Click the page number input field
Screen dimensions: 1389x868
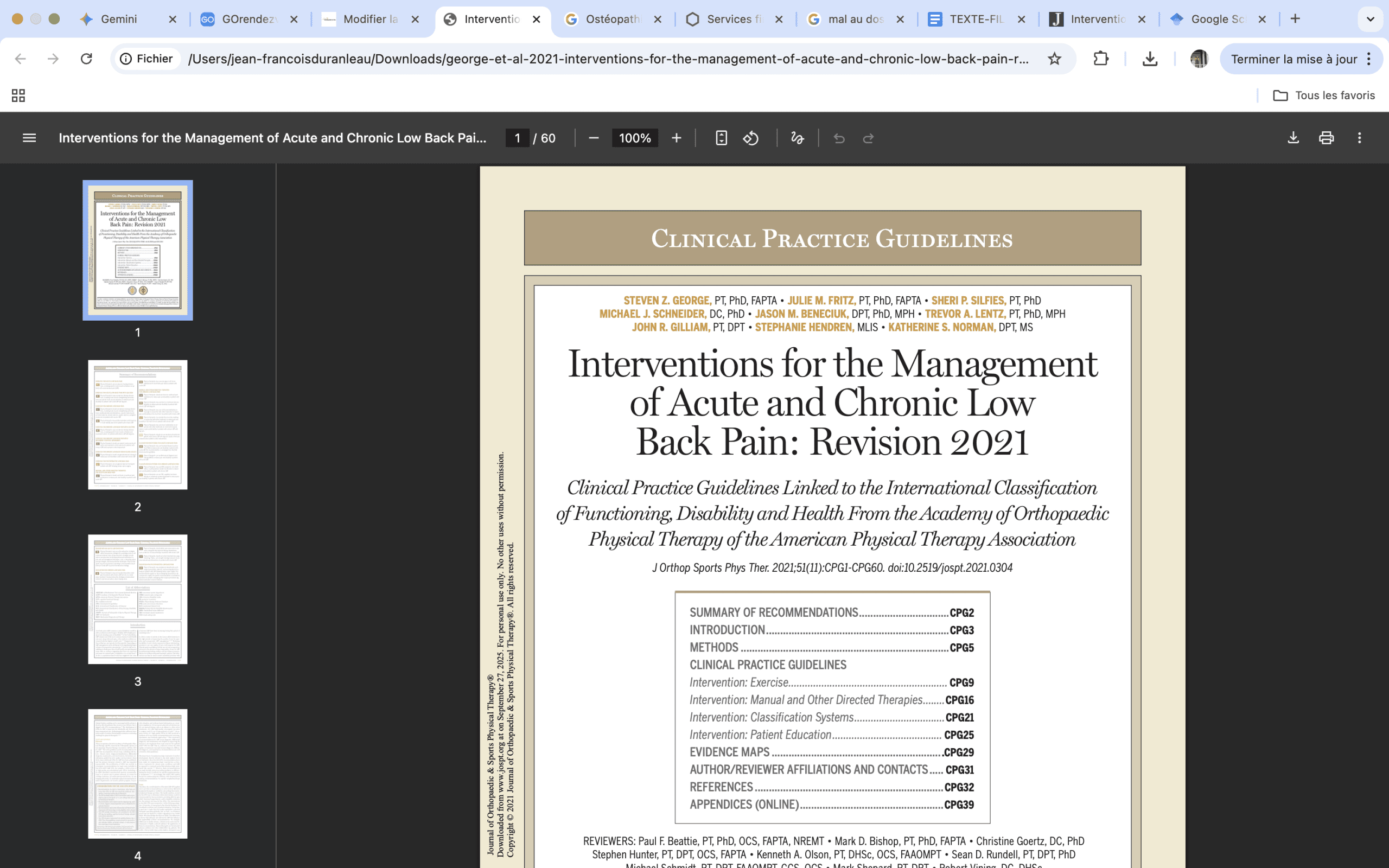click(517, 138)
